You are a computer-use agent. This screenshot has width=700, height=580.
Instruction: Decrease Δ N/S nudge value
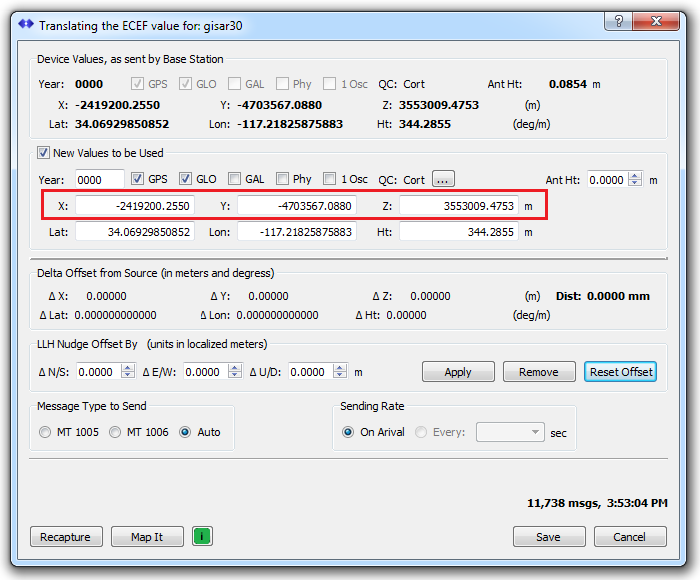pyautogui.click(x=128, y=375)
